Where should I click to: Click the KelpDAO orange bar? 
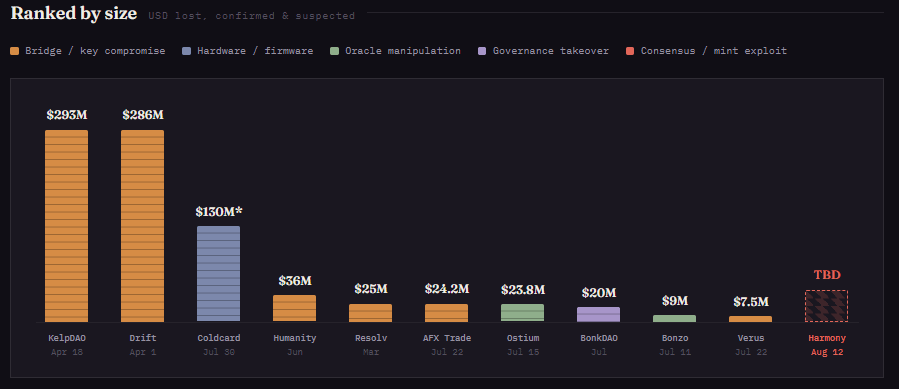67,226
